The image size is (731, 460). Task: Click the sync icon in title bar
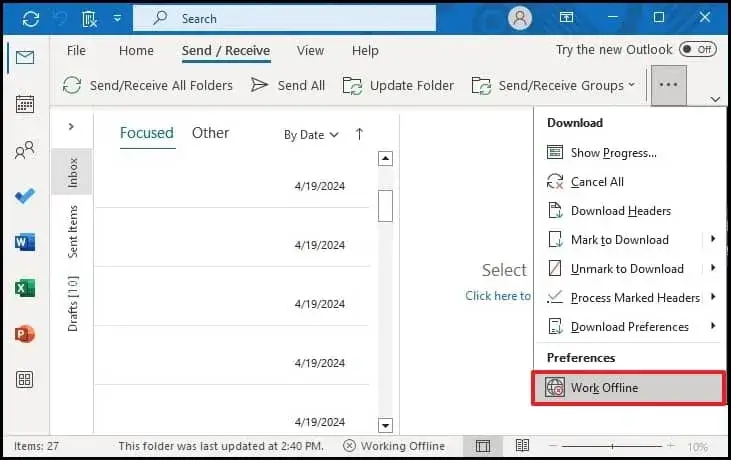click(x=31, y=19)
